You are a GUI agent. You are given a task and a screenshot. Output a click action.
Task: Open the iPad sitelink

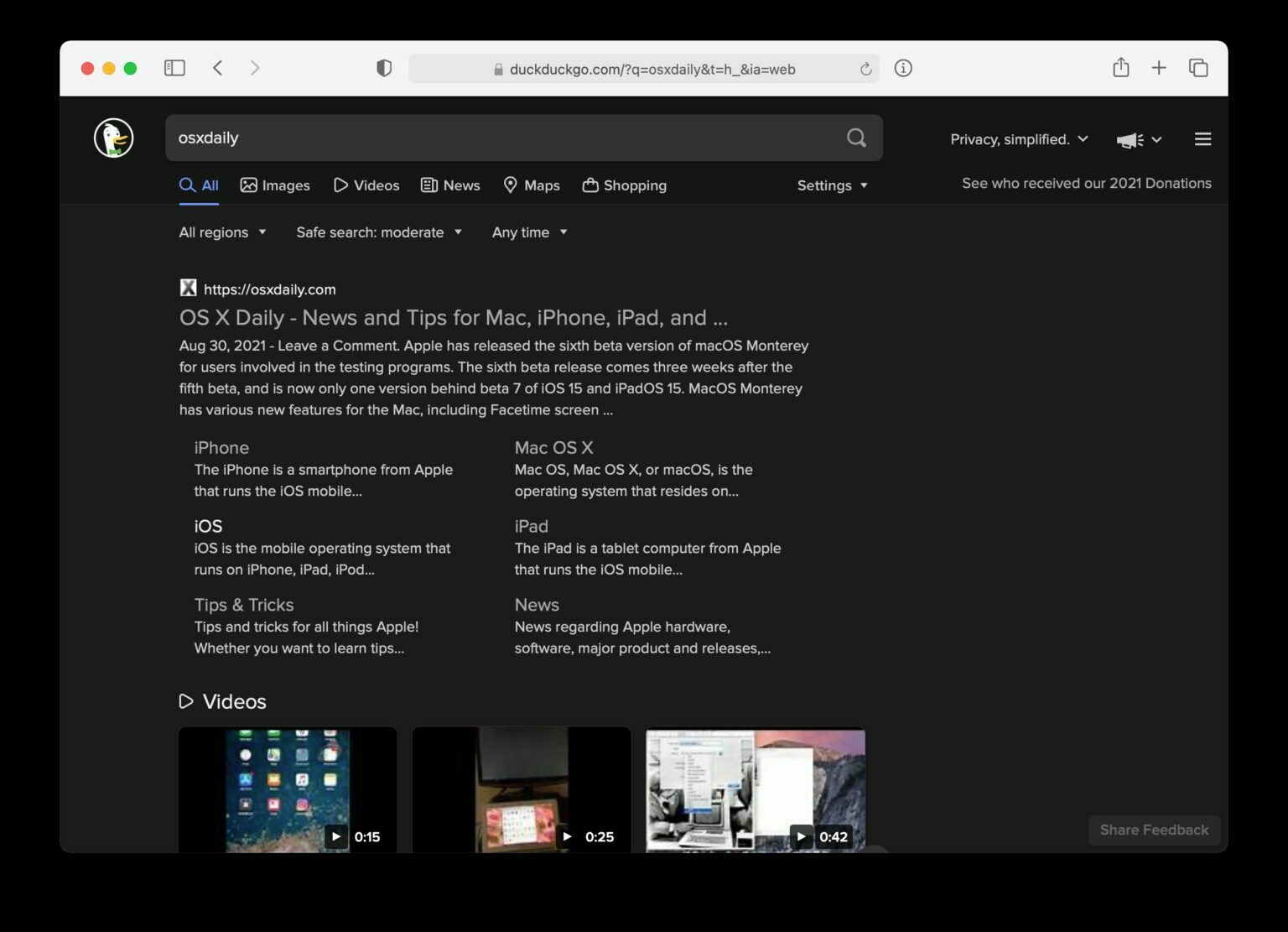point(531,526)
